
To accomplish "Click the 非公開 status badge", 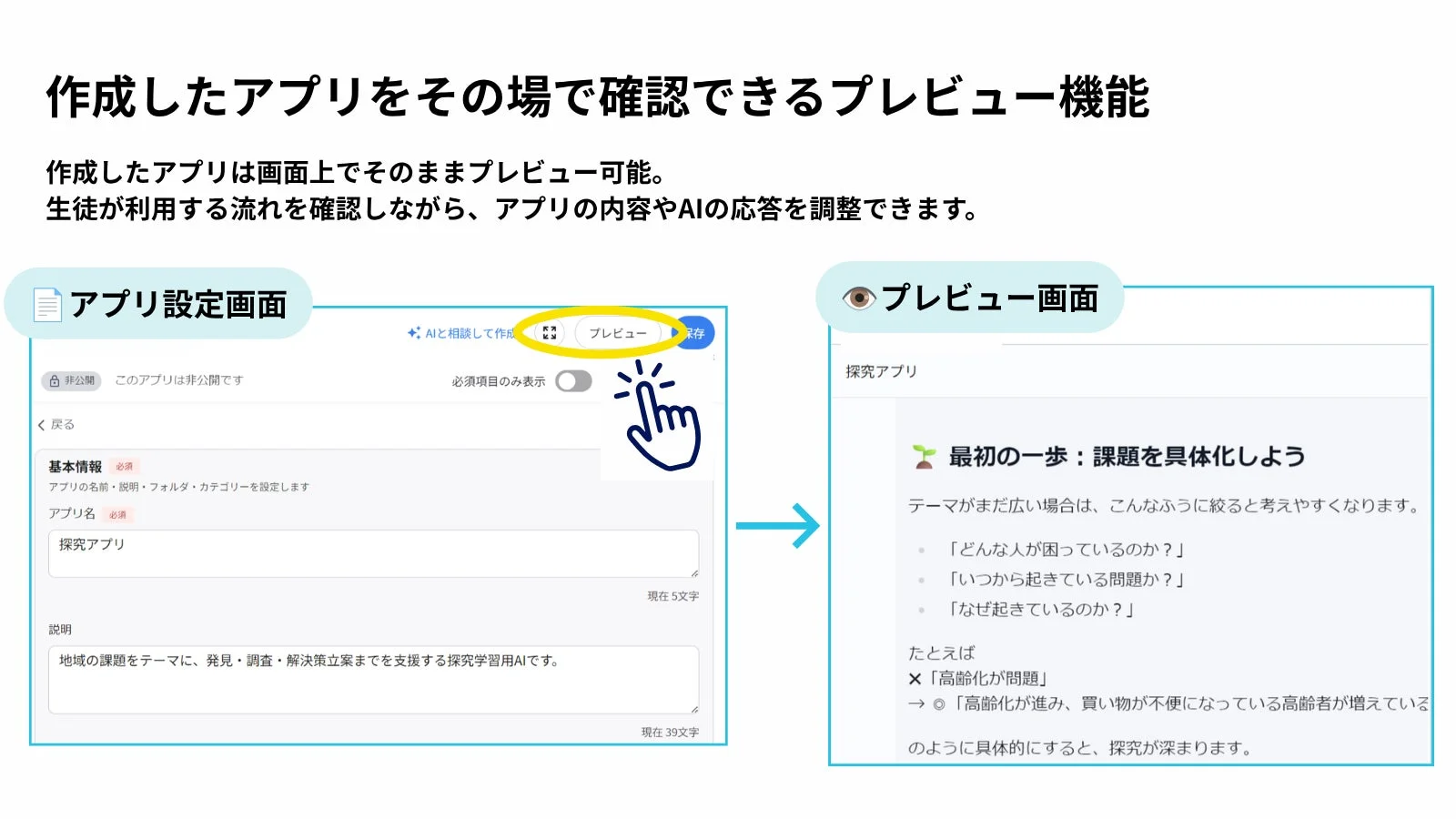I will pos(71,380).
